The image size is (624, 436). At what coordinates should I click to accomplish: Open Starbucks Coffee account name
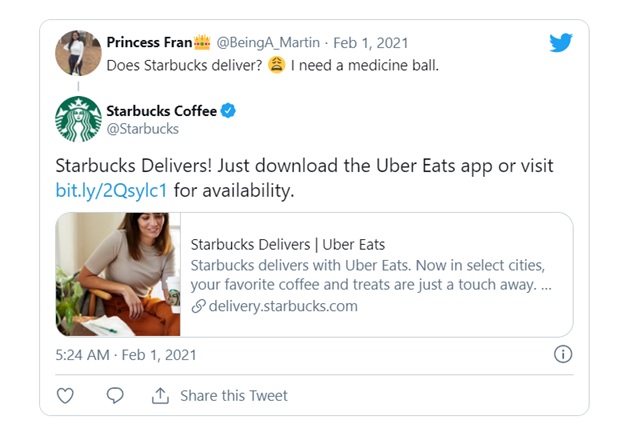tap(162, 111)
